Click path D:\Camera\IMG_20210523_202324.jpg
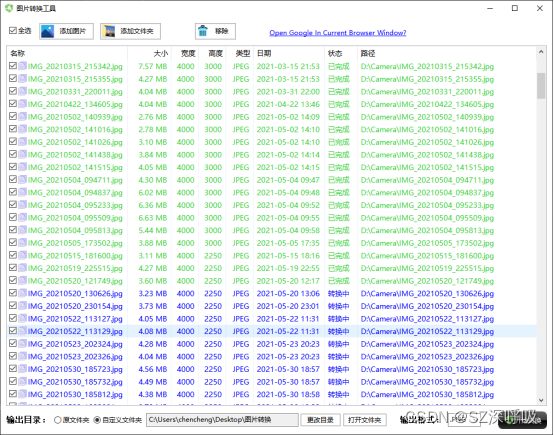554x435 pixels. 427,344
